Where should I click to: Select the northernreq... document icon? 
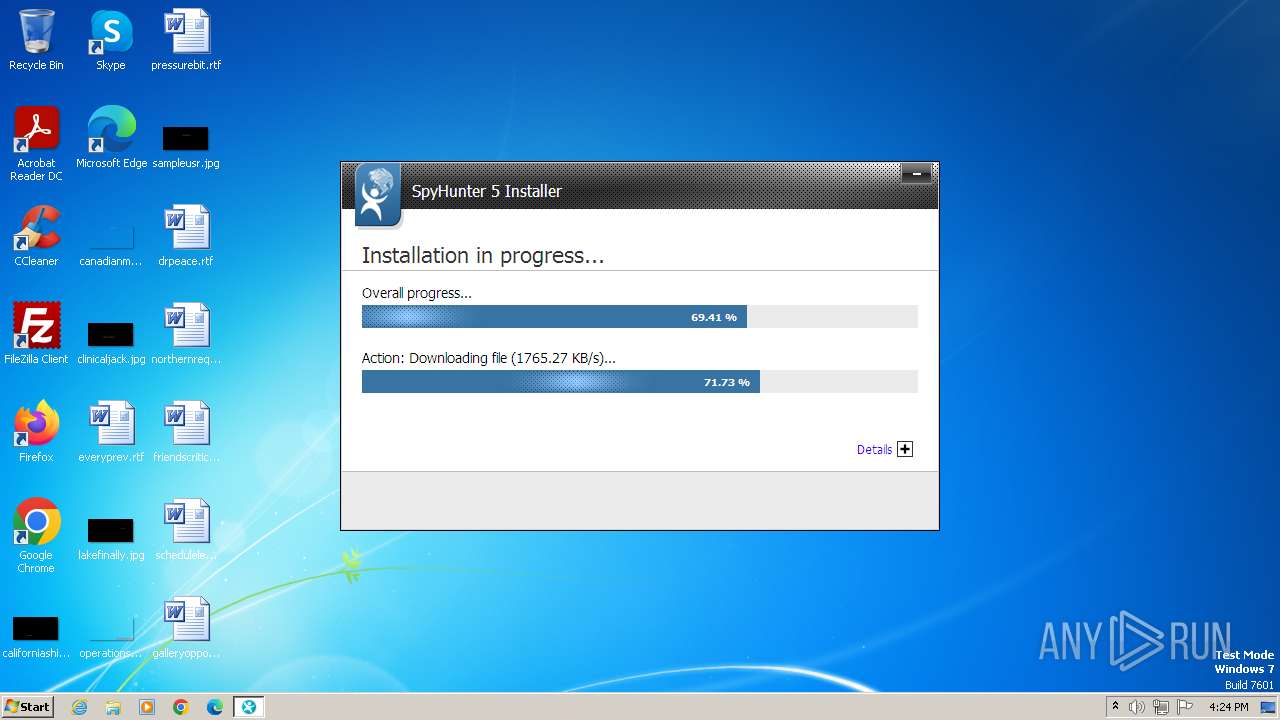pyautogui.click(x=186, y=334)
